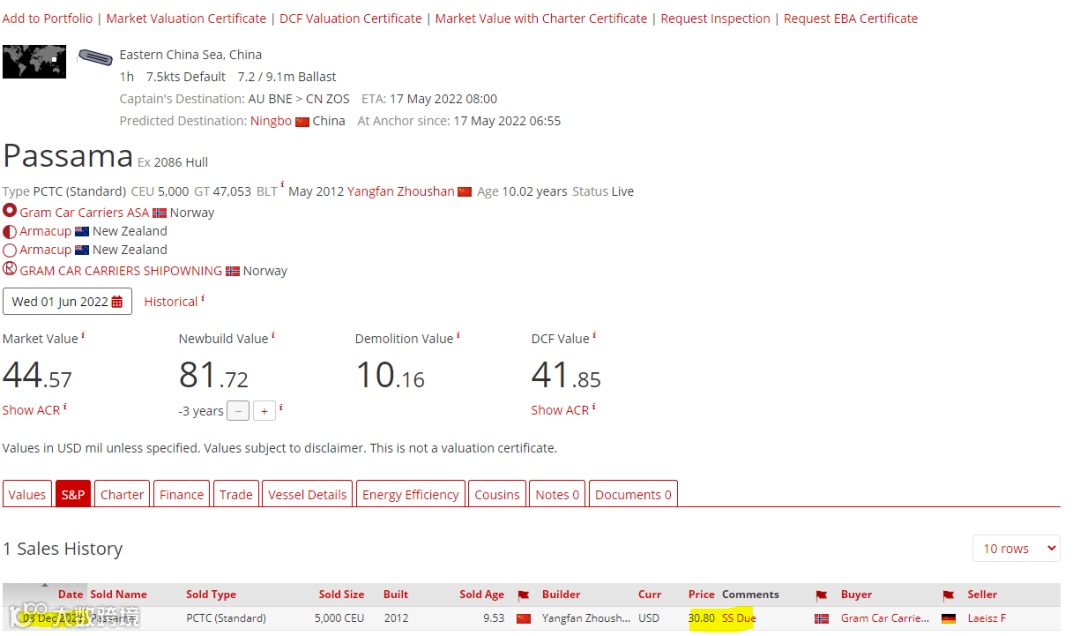The height and width of the screenshot is (636, 1080).
Task: Open the Vessel Details tab
Action: [307, 495]
